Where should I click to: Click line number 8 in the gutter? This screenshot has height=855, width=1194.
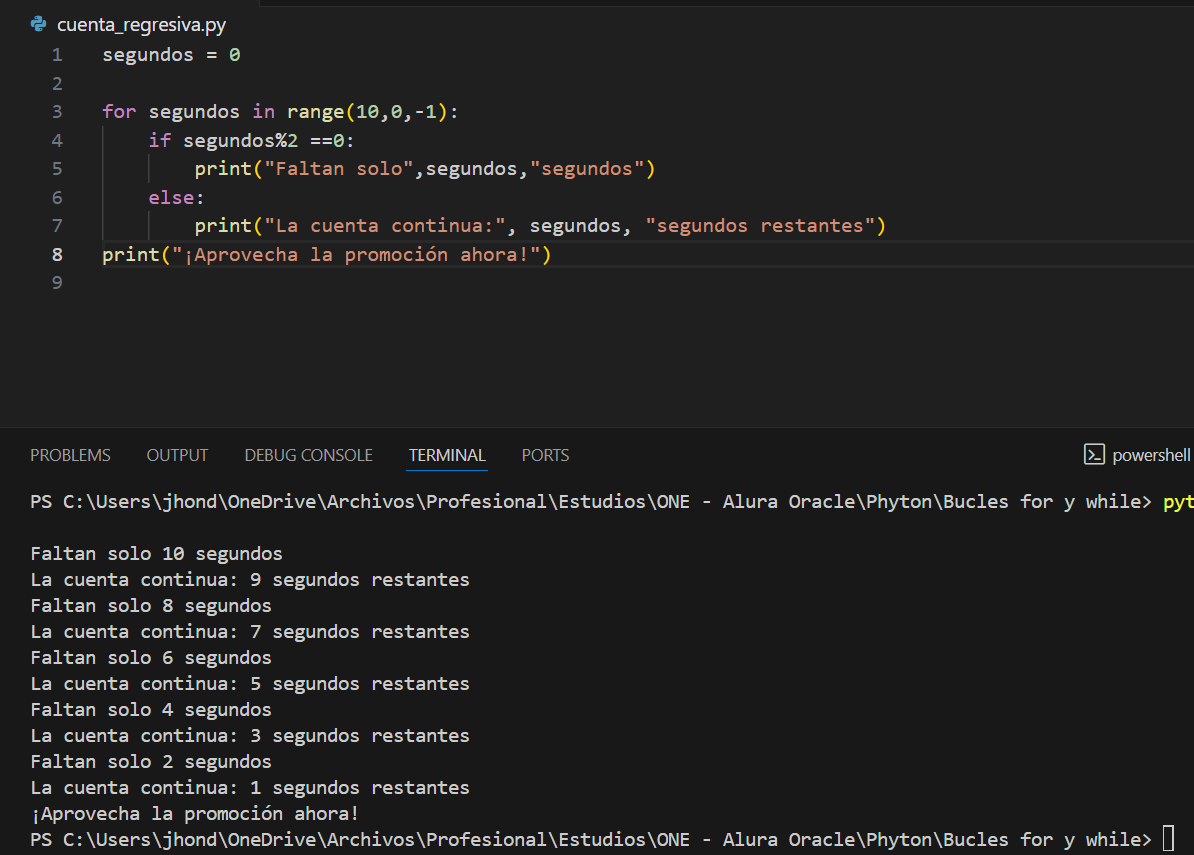pos(56,255)
